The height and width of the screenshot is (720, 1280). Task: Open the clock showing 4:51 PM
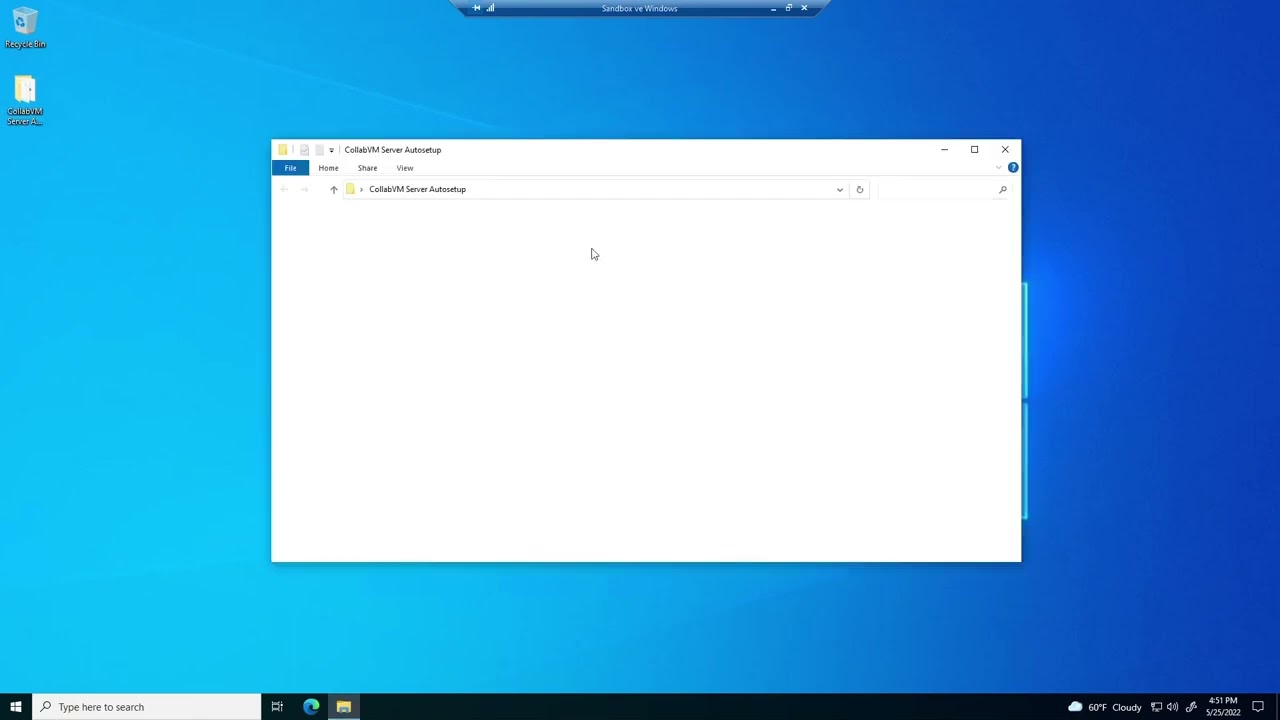pyautogui.click(x=1223, y=707)
